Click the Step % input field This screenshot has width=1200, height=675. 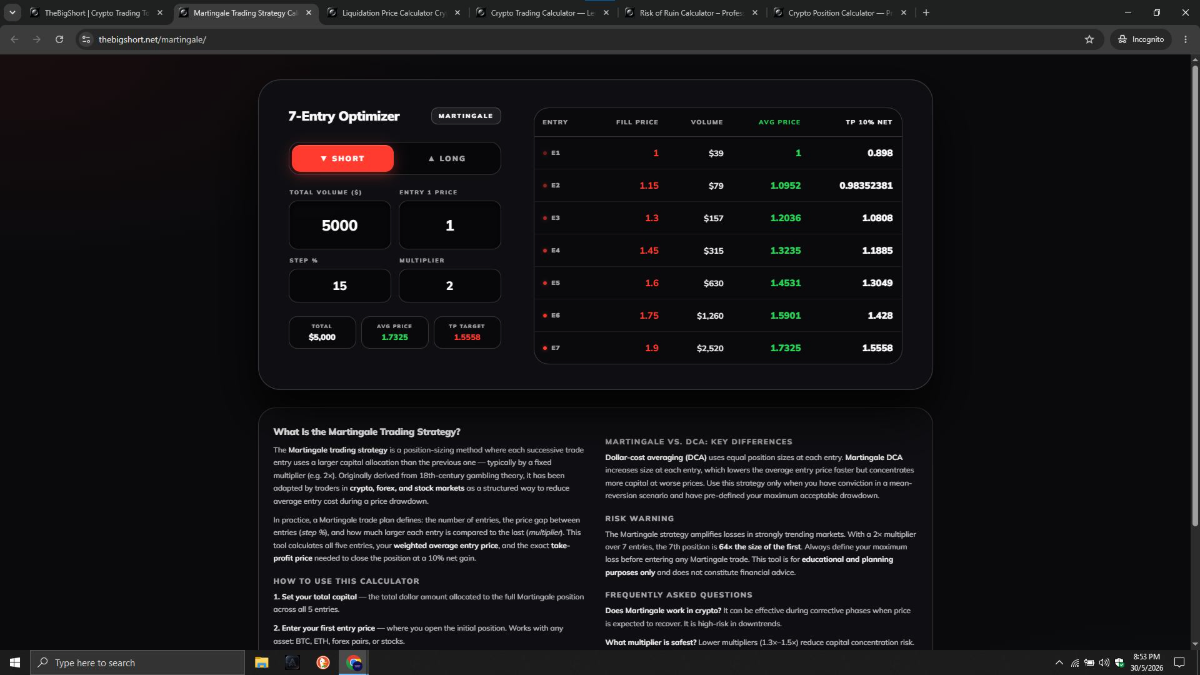click(x=340, y=285)
